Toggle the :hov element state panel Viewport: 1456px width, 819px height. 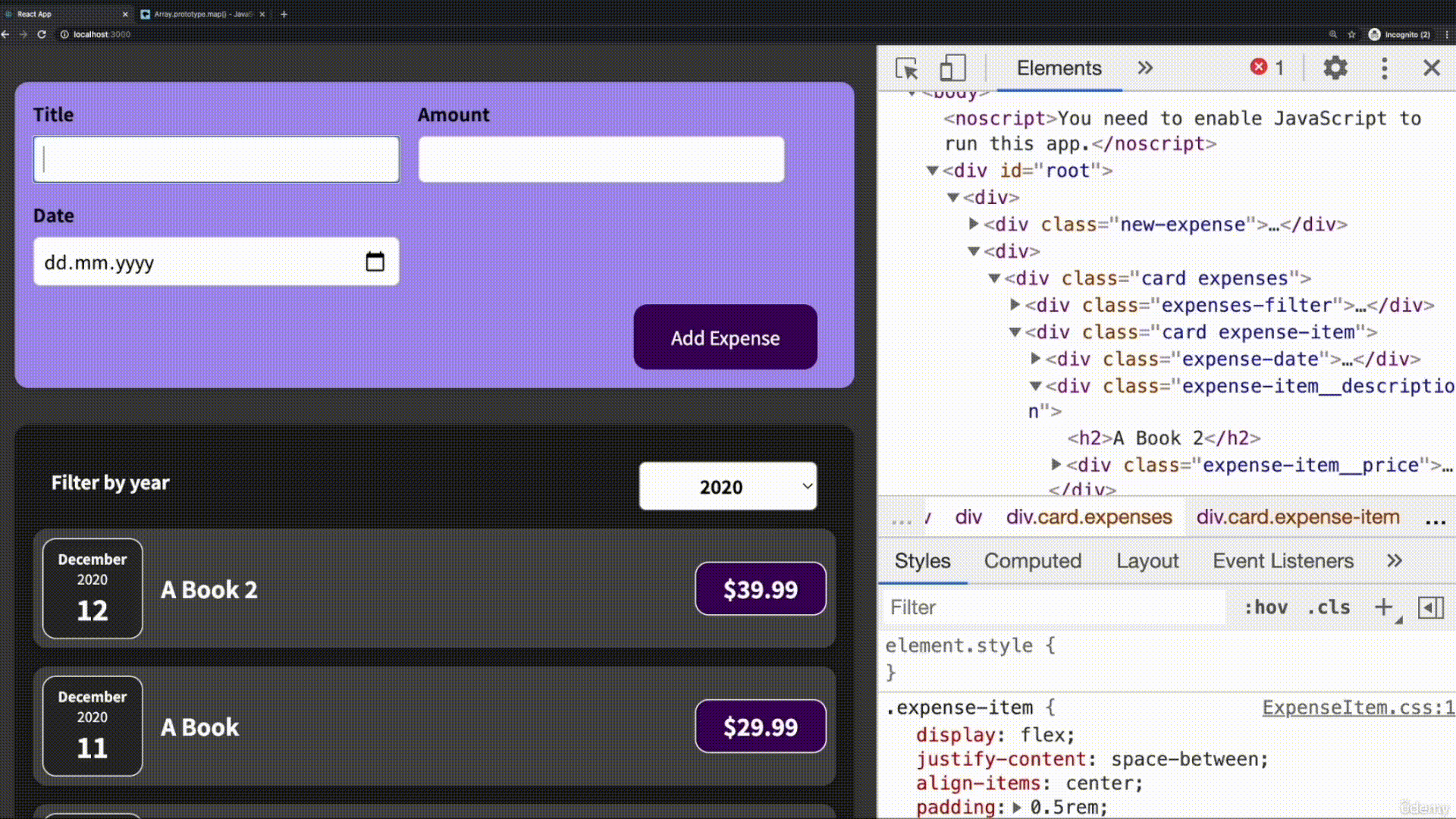[x=1266, y=607]
